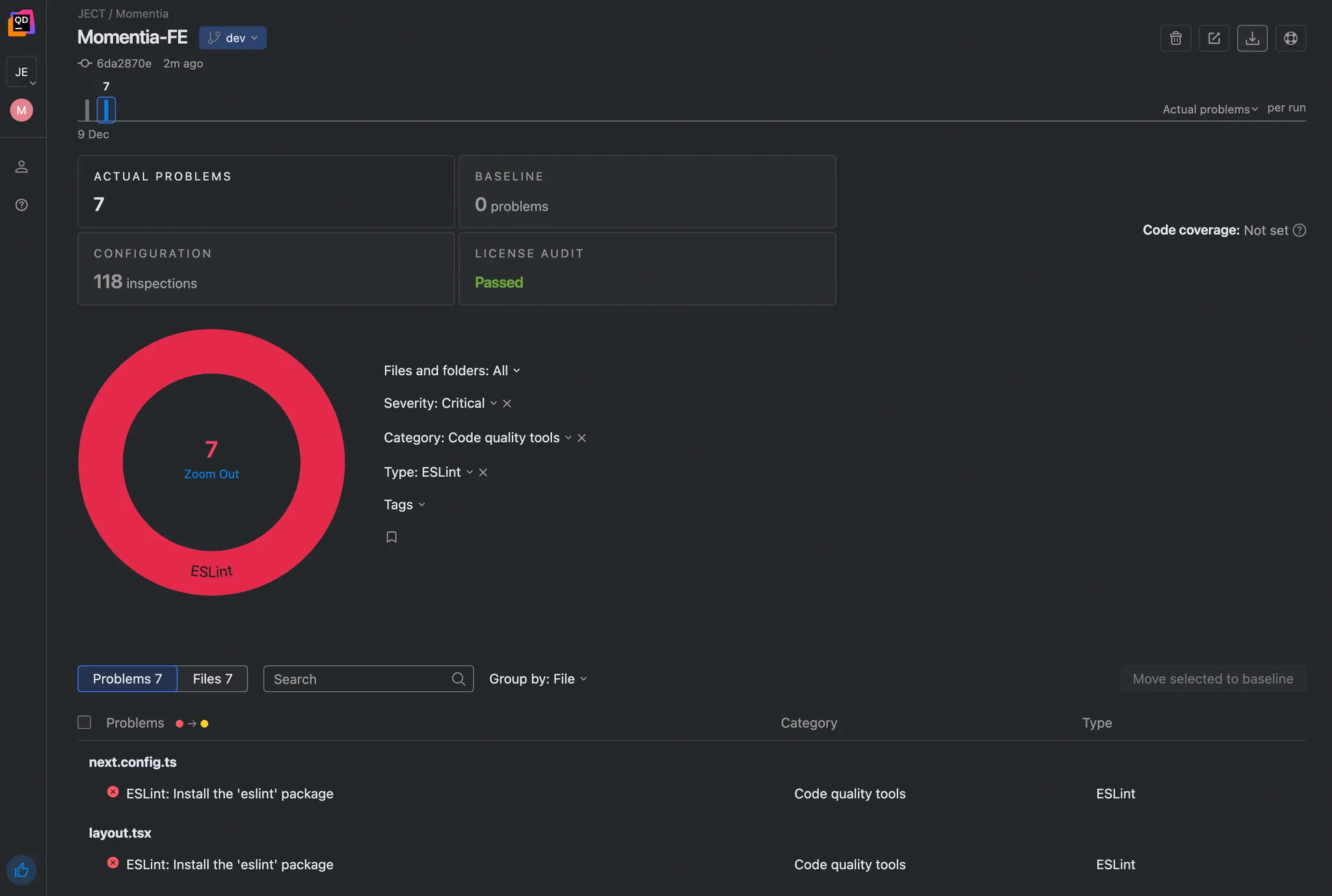
Task: Select the layout.tsx file group
Action: 120,833
